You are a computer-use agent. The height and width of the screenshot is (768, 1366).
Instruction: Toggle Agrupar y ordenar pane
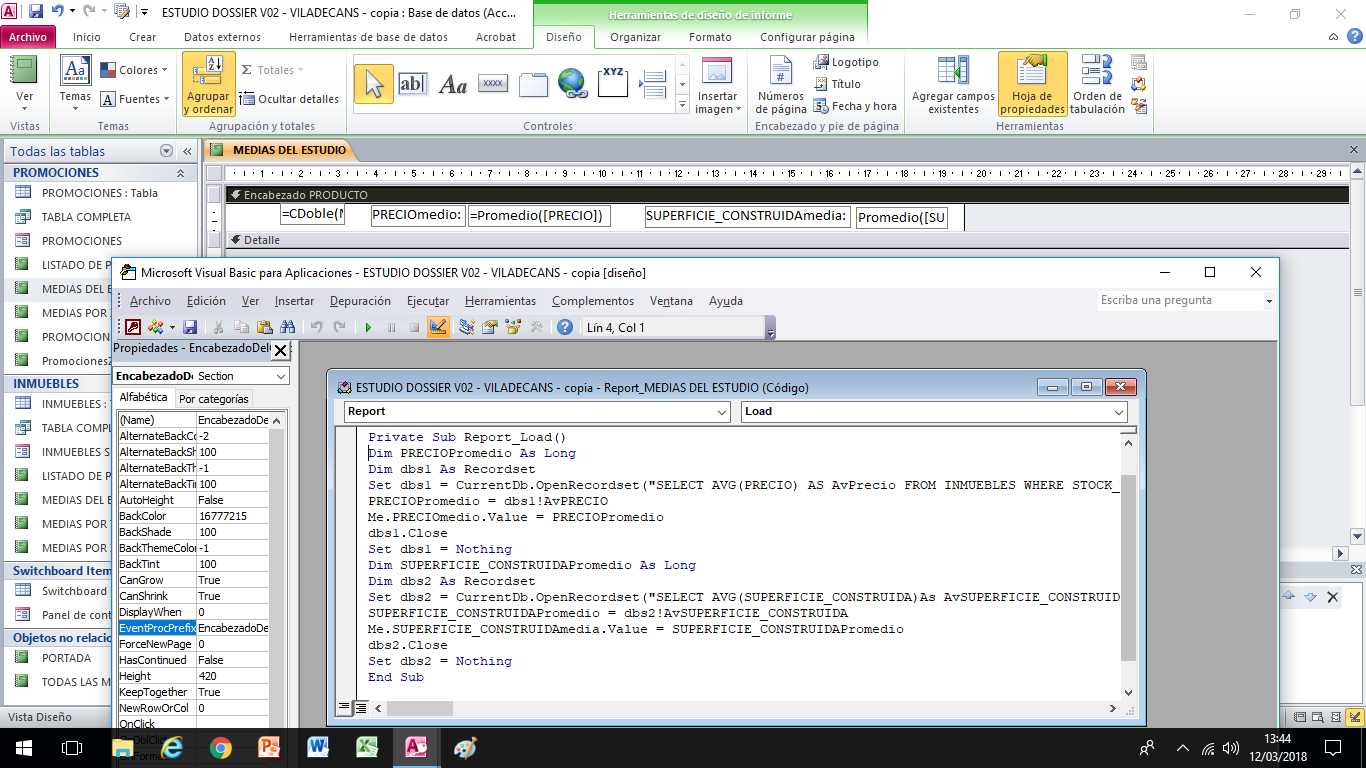tap(209, 85)
